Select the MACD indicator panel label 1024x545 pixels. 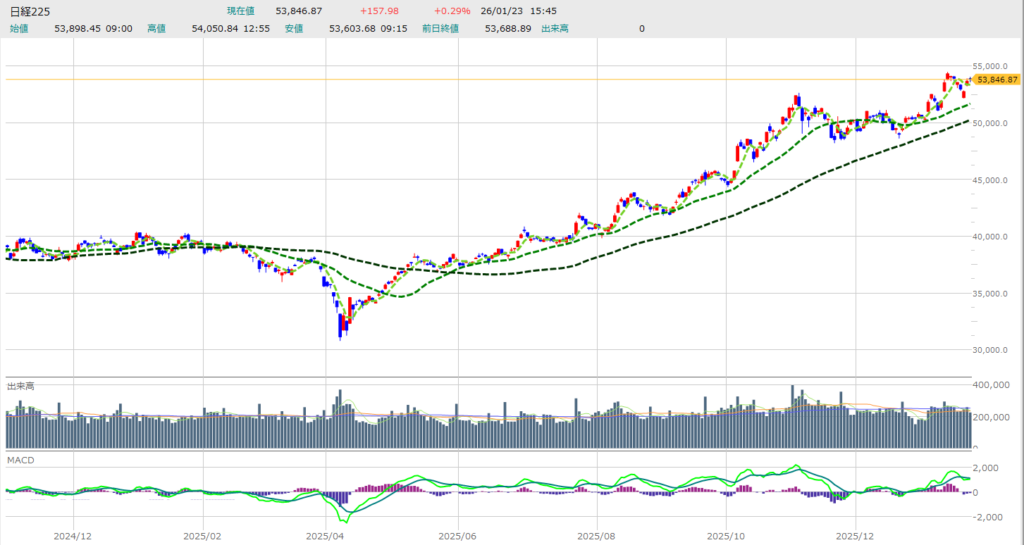20,458
